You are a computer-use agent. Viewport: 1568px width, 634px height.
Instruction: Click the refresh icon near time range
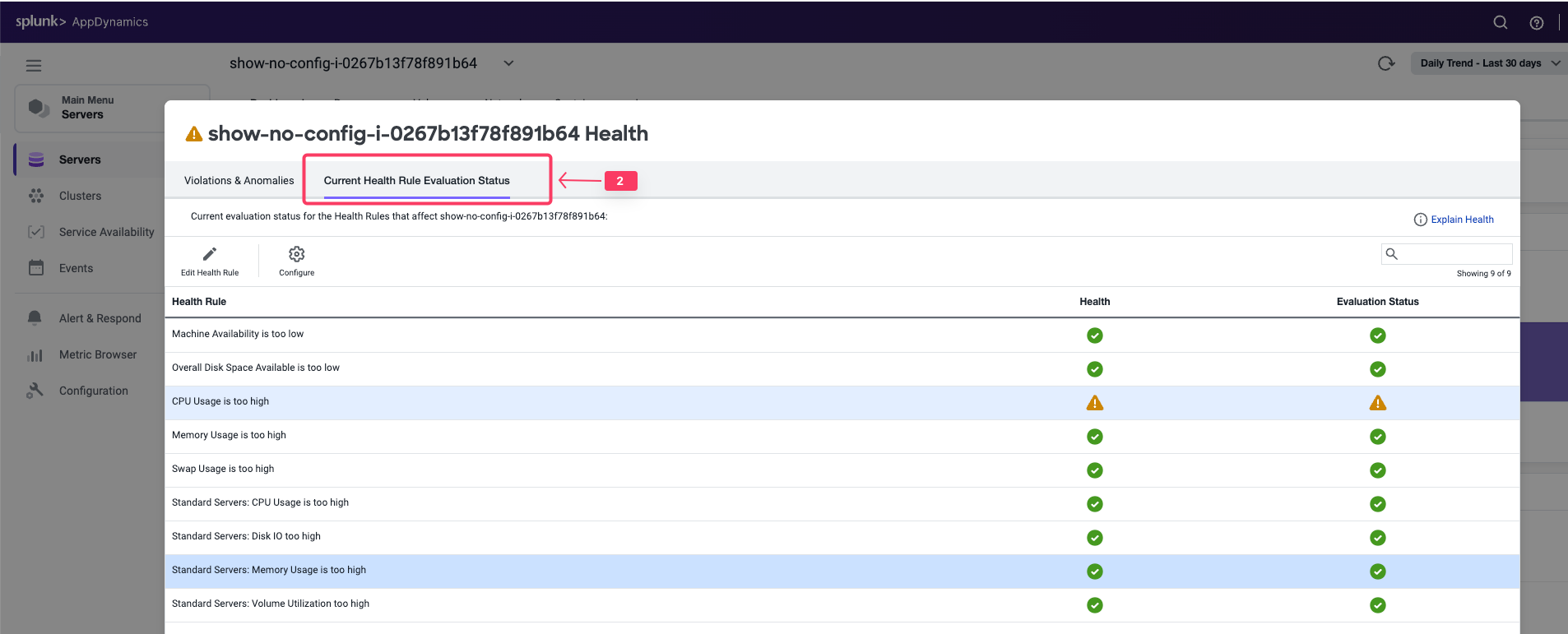(1385, 63)
